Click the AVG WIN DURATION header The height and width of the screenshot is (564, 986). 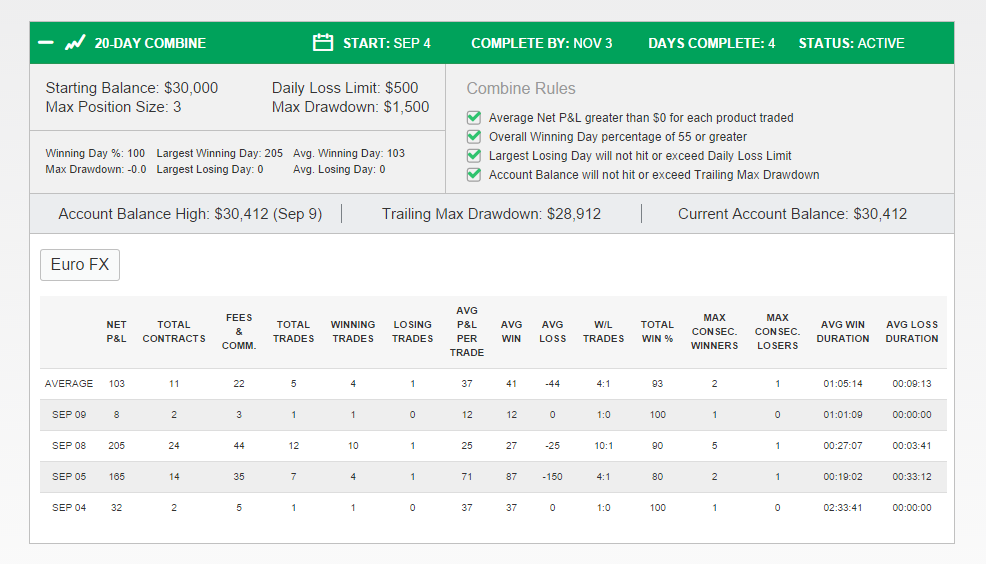pyautogui.click(x=843, y=331)
